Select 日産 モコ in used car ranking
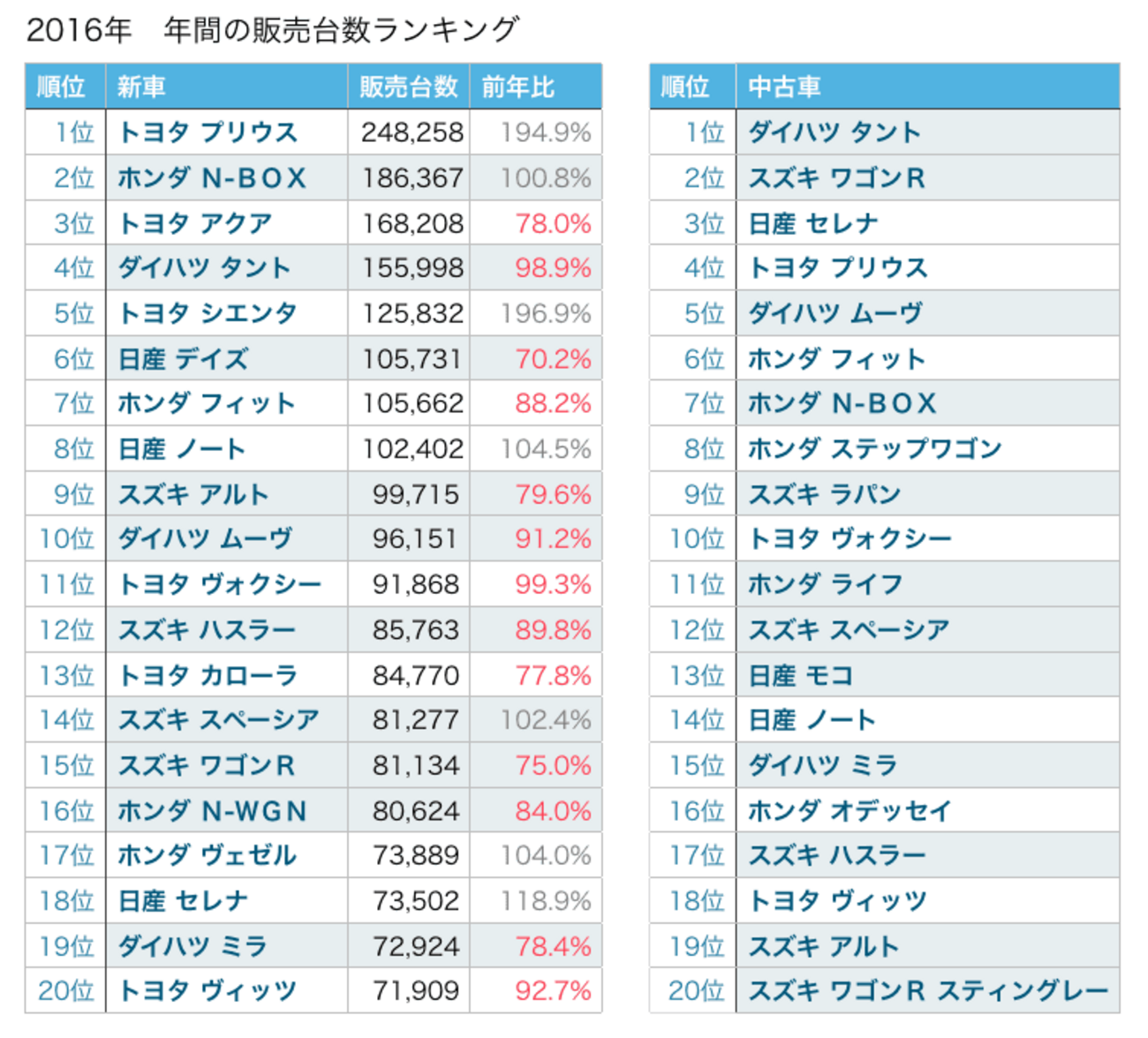Viewport: 1148px width, 1038px height. point(800,676)
